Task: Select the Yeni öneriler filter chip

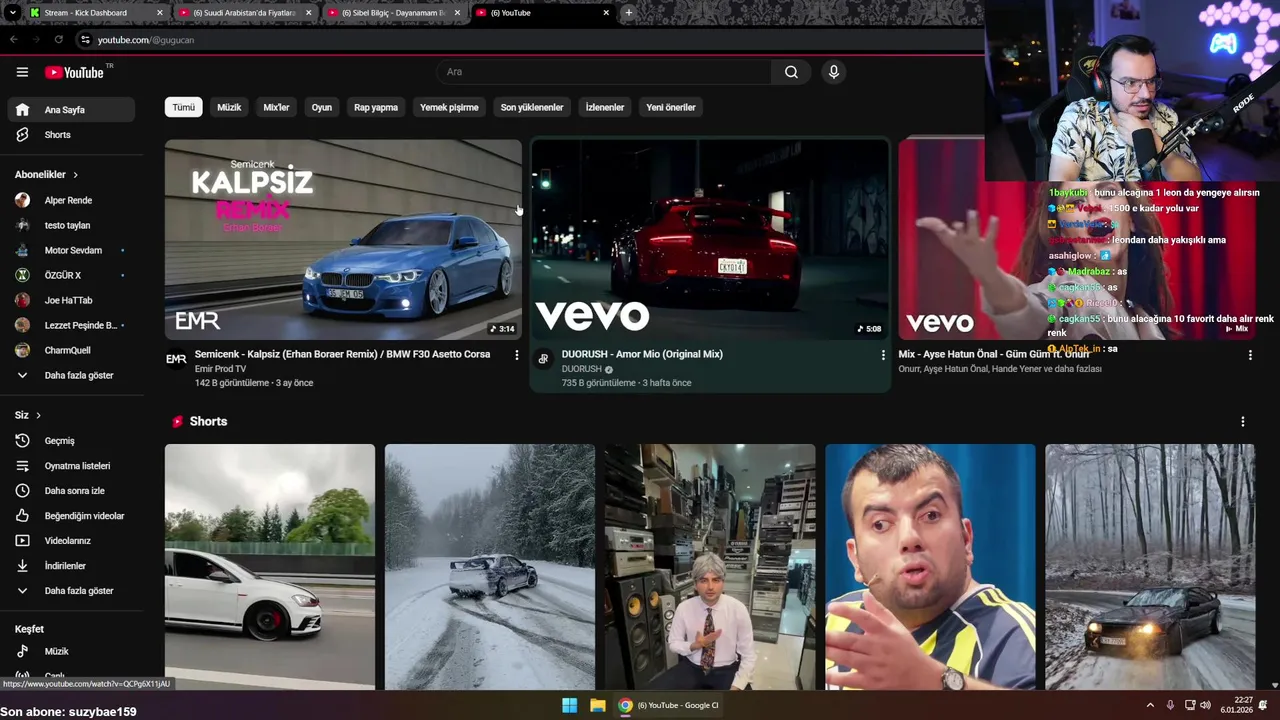Action: [x=671, y=107]
